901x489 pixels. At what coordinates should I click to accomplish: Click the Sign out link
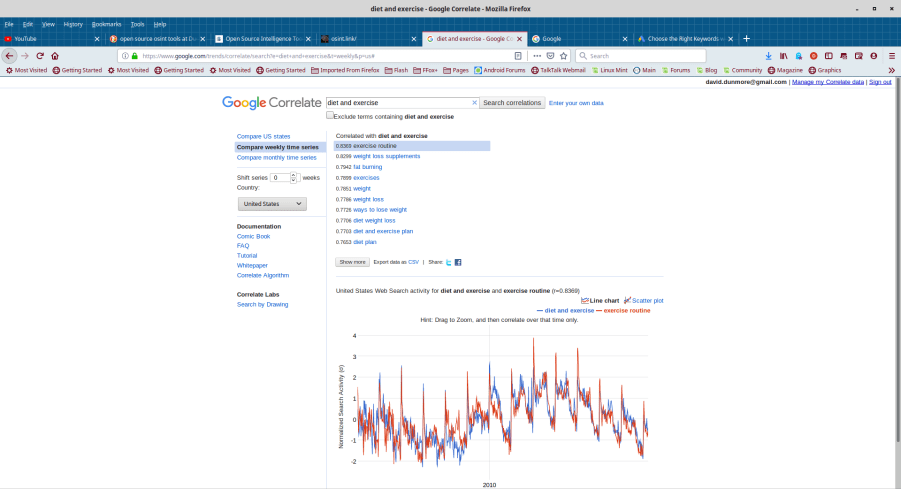point(880,82)
